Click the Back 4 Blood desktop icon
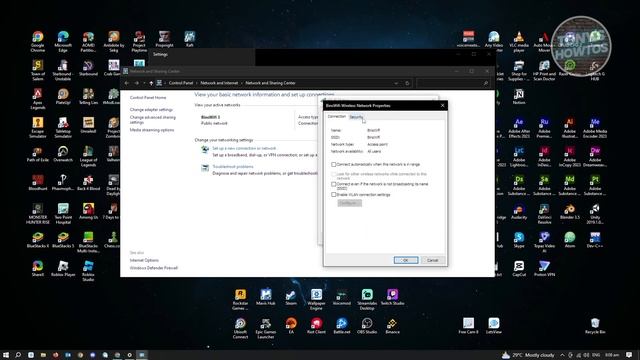640x360 pixels. coord(88,183)
